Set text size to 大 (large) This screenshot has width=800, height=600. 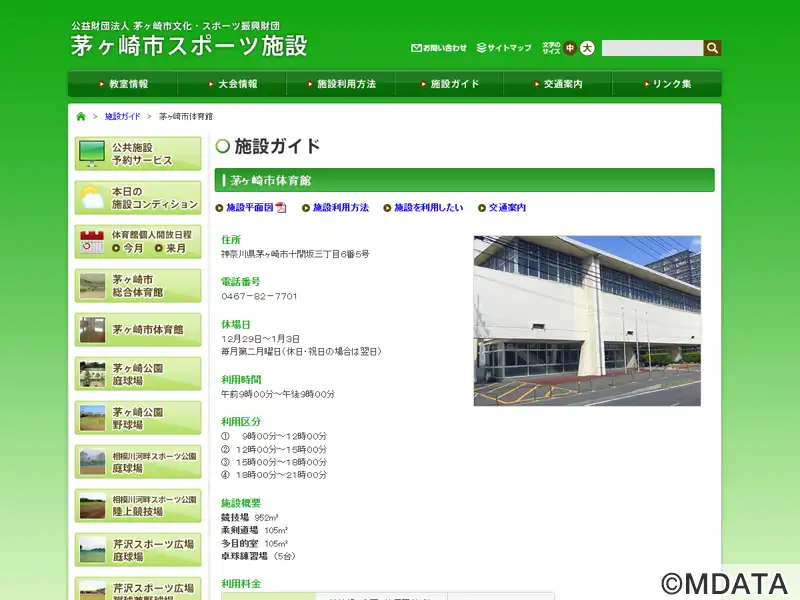click(x=587, y=48)
